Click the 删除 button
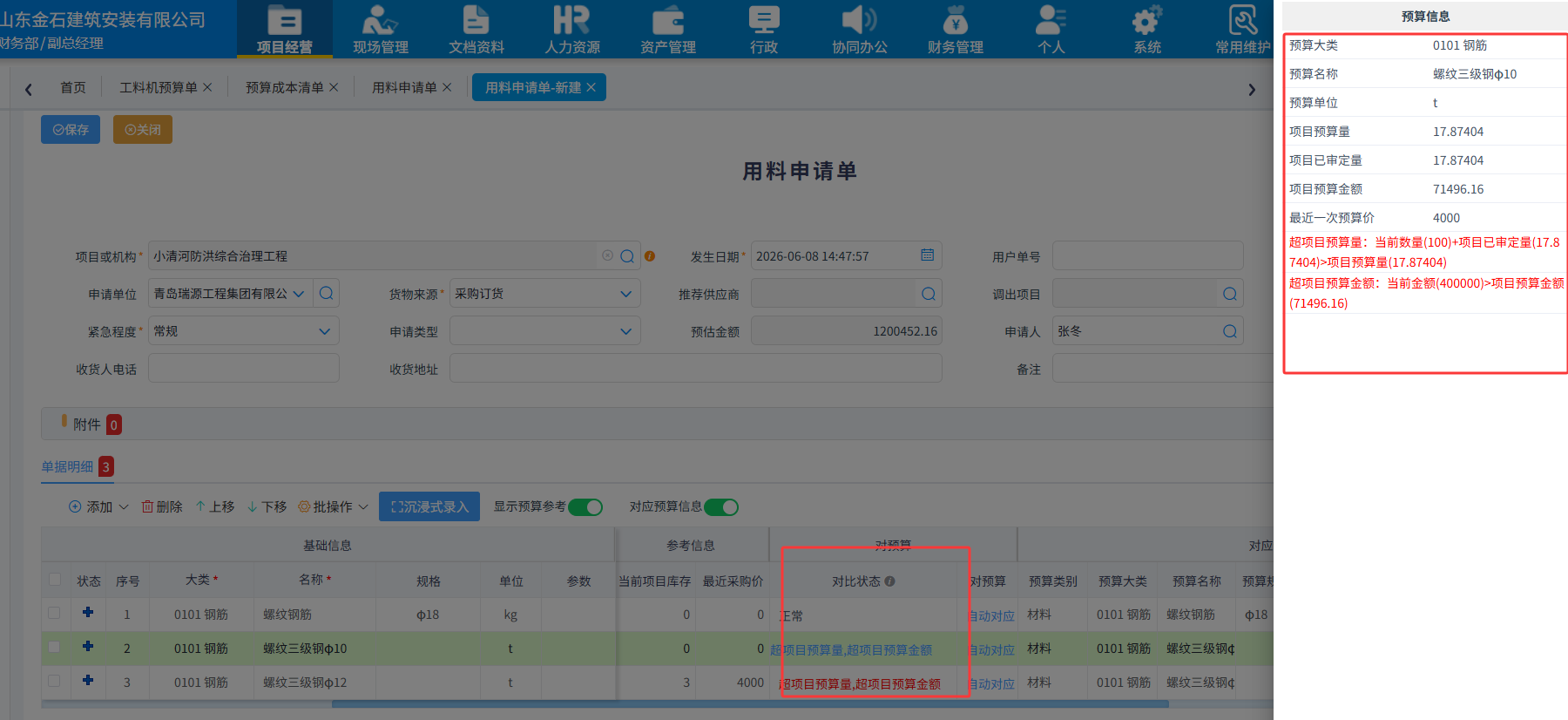This screenshot has height=720, width=1568. 162,507
